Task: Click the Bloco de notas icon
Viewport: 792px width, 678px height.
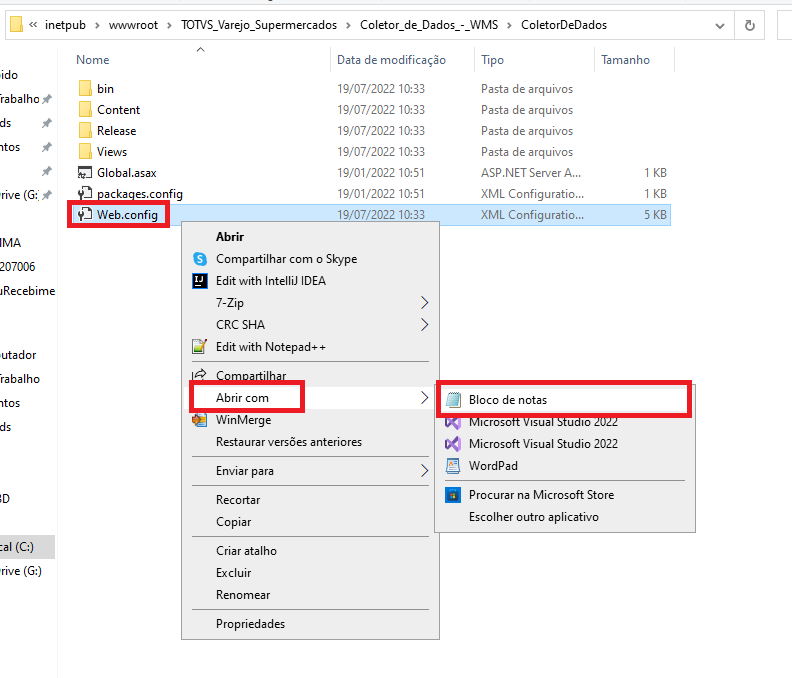Action: [x=452, y=400]
